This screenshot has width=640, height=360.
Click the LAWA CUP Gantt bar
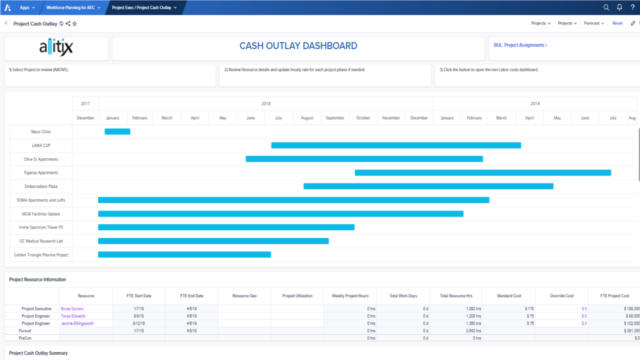[x=396, y=145]
